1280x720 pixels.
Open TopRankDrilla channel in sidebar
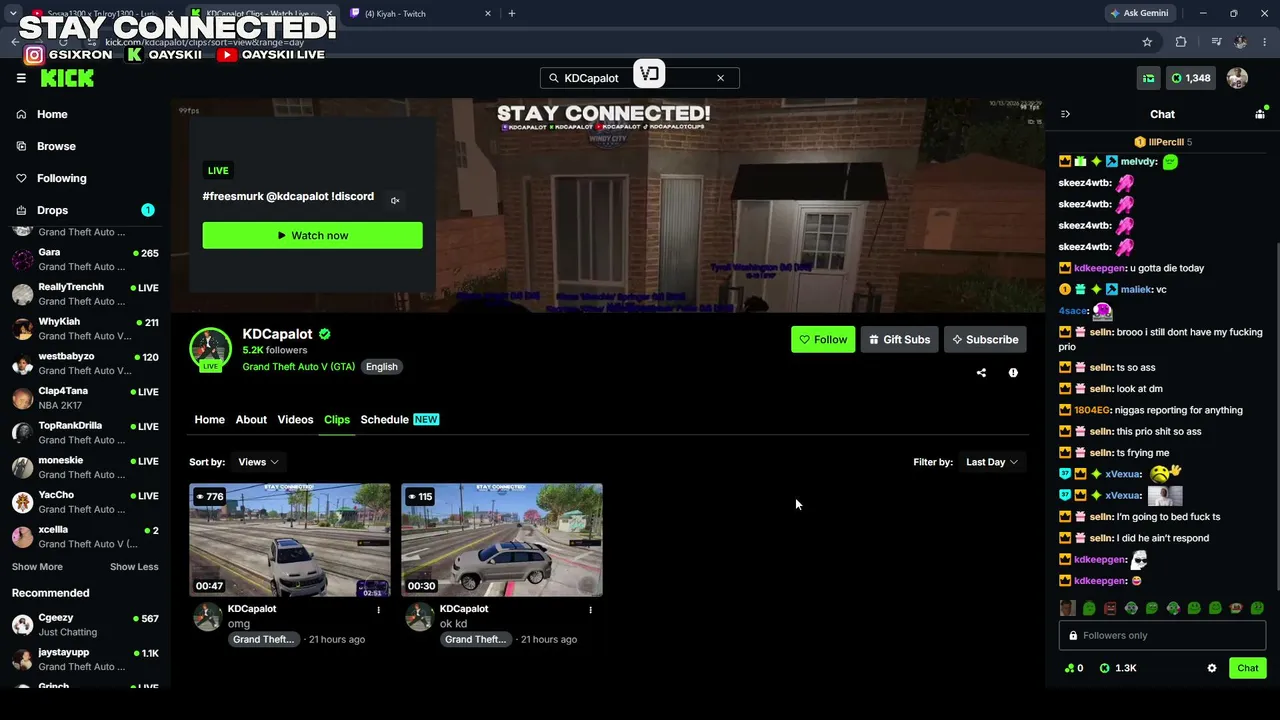click(85, 433)
